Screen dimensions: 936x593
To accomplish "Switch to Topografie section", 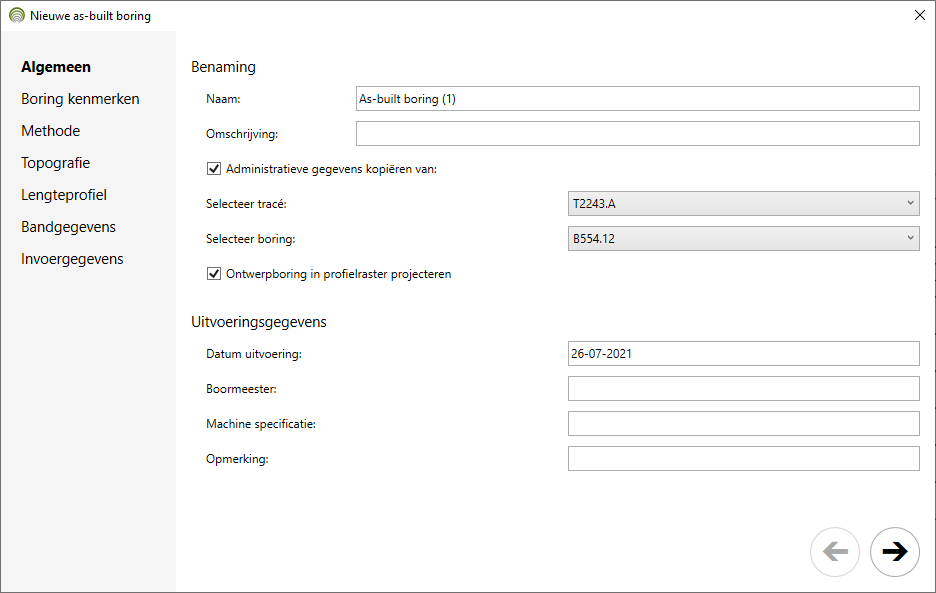I will pyautogui.click(x=56, y=163).
